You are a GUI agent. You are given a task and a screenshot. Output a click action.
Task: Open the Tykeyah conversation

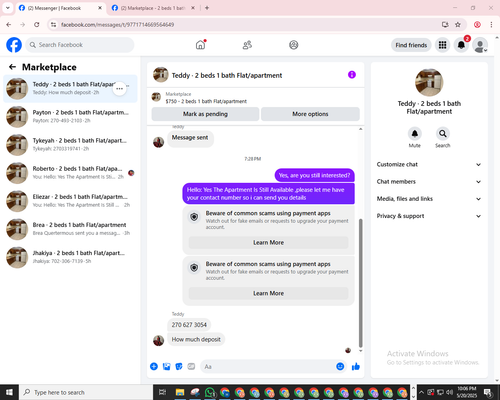[70, 145]
